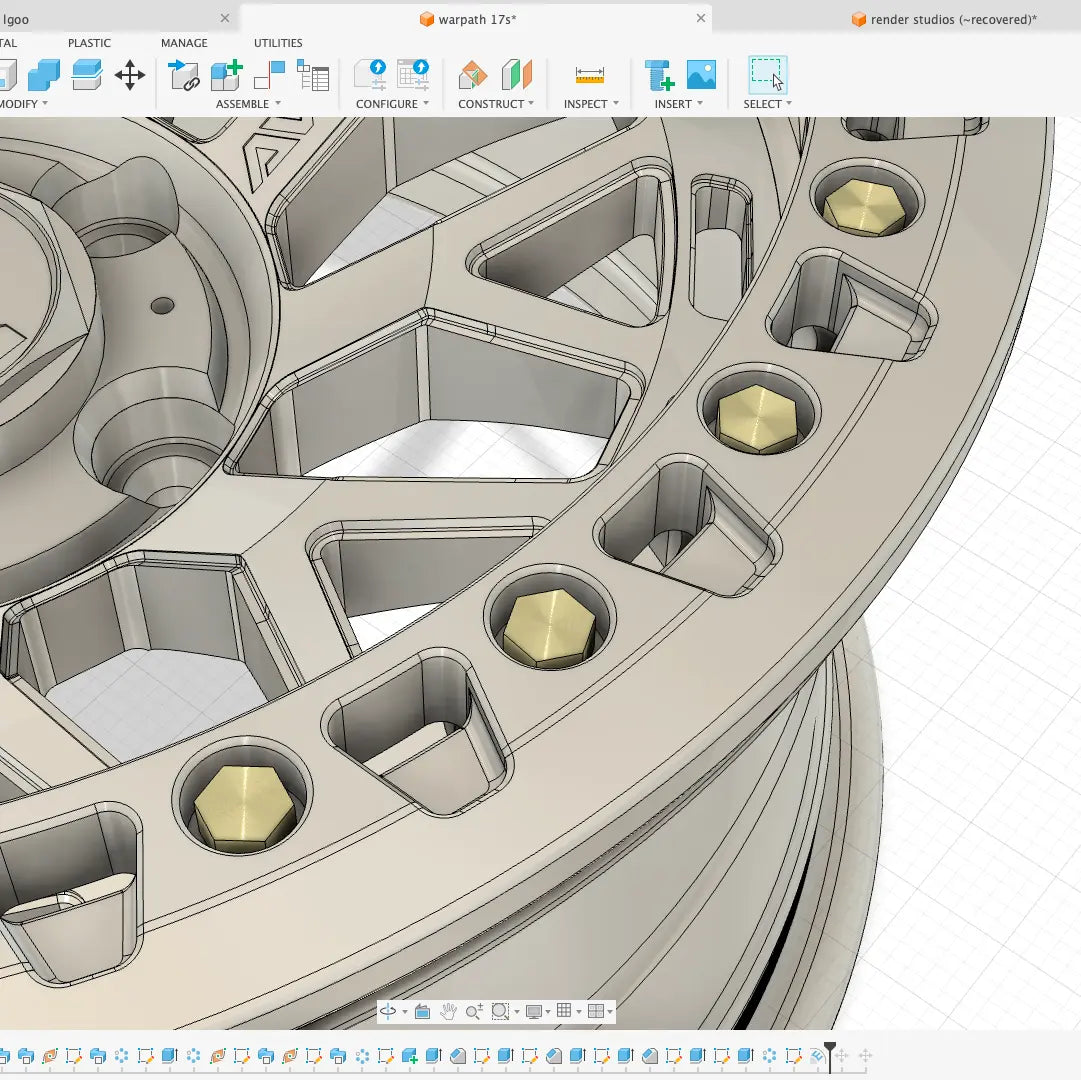Activate the Orbit tool in navigation bar

pos(389,1011)
